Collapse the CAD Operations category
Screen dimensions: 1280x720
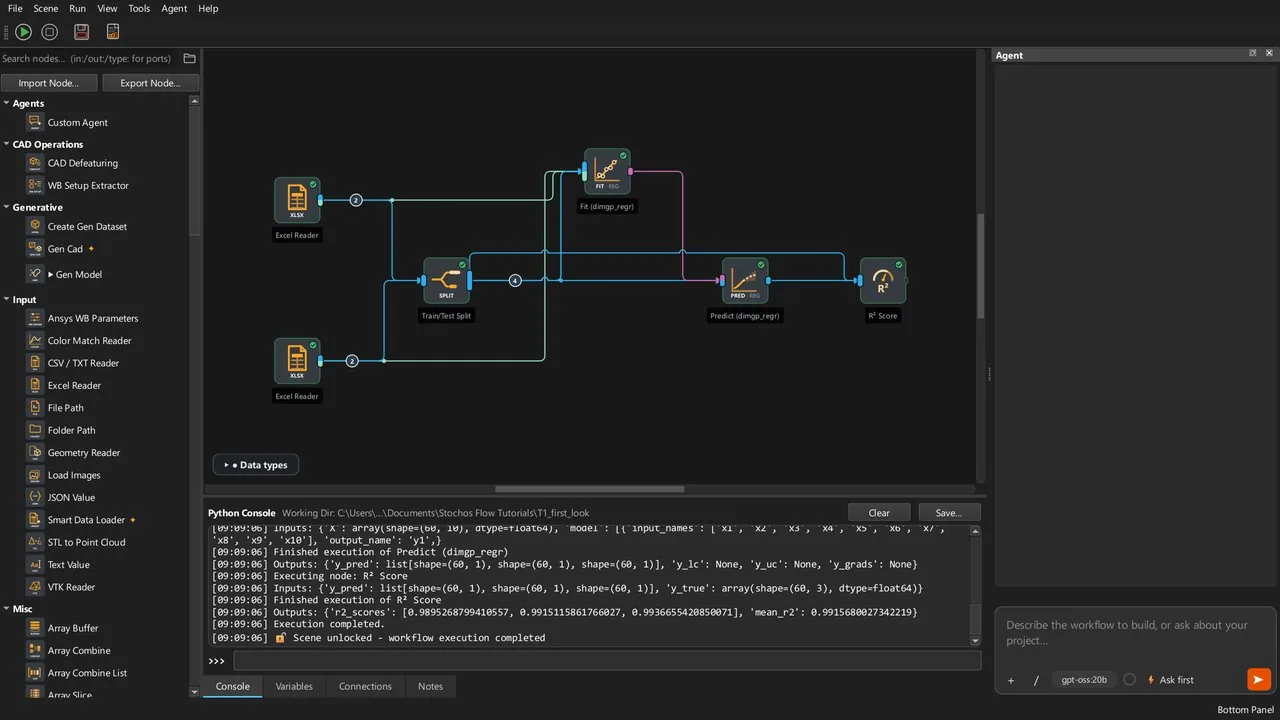tap(7, 144)
